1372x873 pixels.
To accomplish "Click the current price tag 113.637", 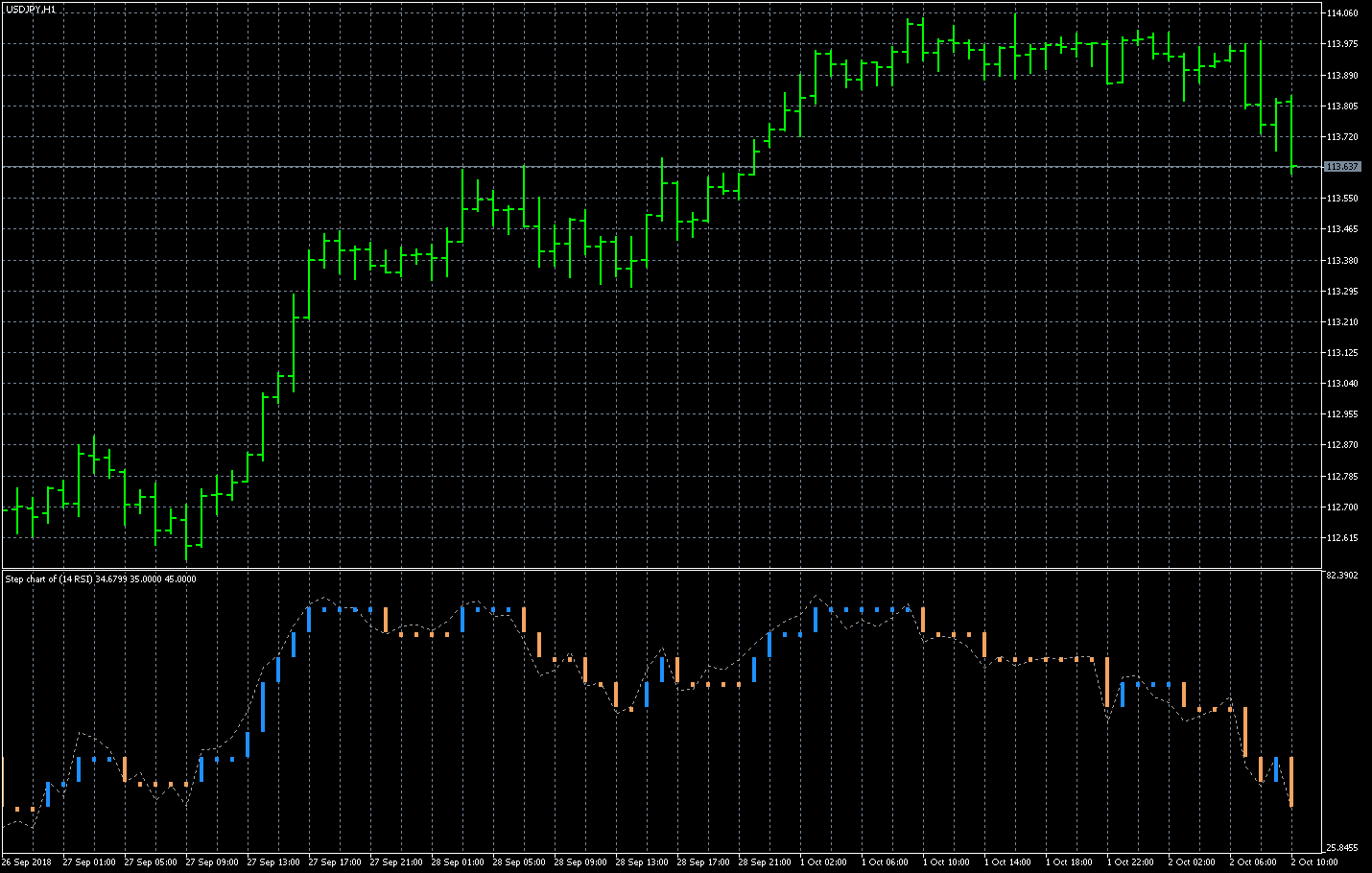I will coord(1341,167).
